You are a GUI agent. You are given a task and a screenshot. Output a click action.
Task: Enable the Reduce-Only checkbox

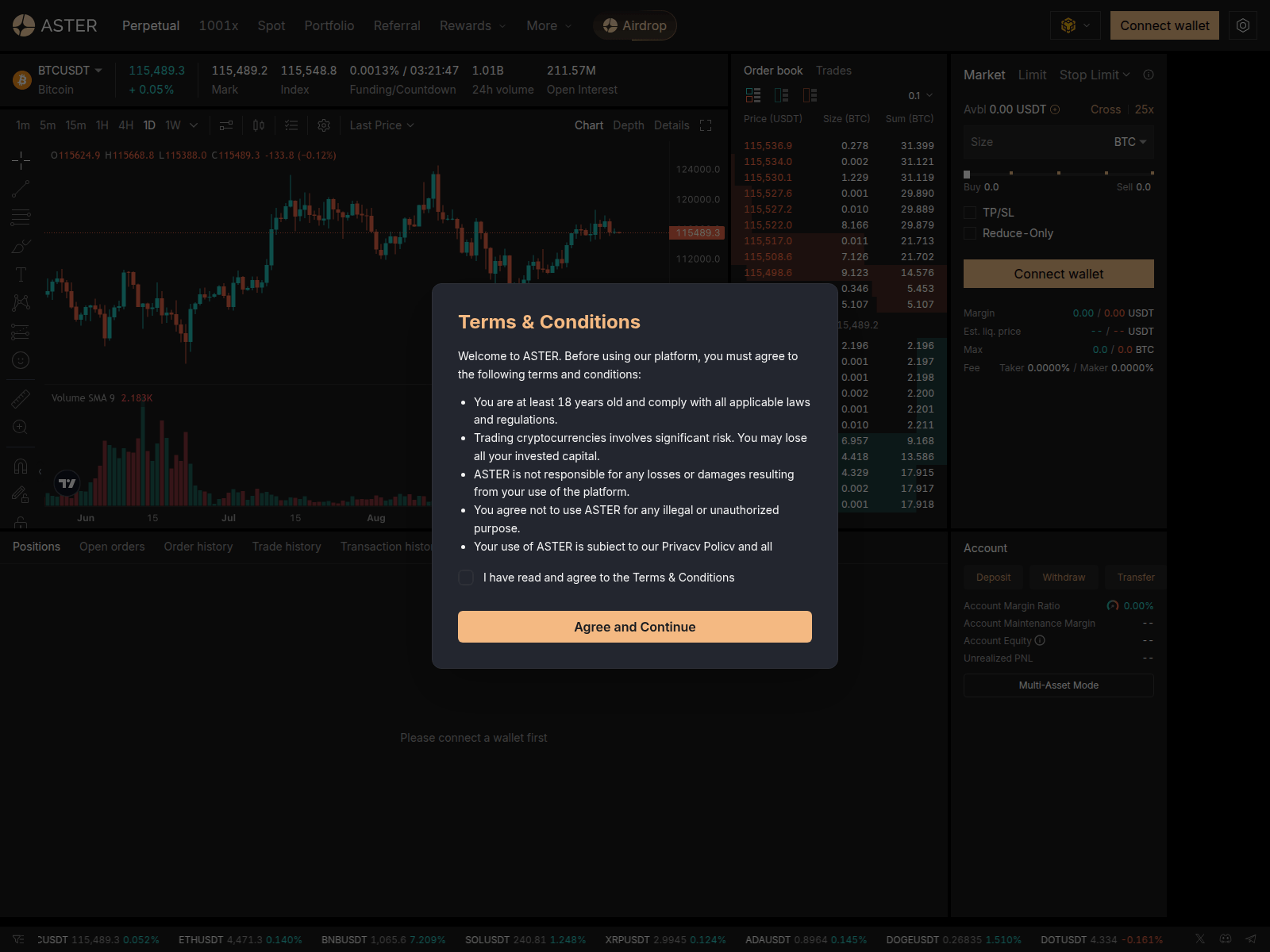tap(970, 233)
